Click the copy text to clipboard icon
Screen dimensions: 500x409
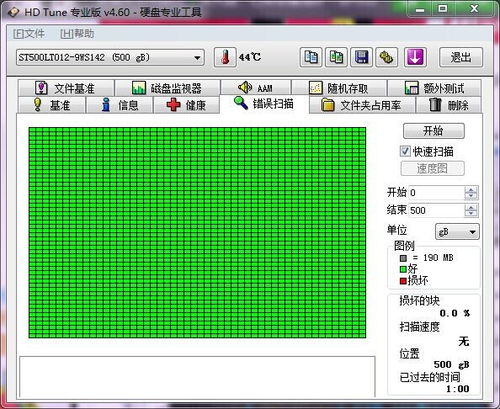tap(311, 57)
